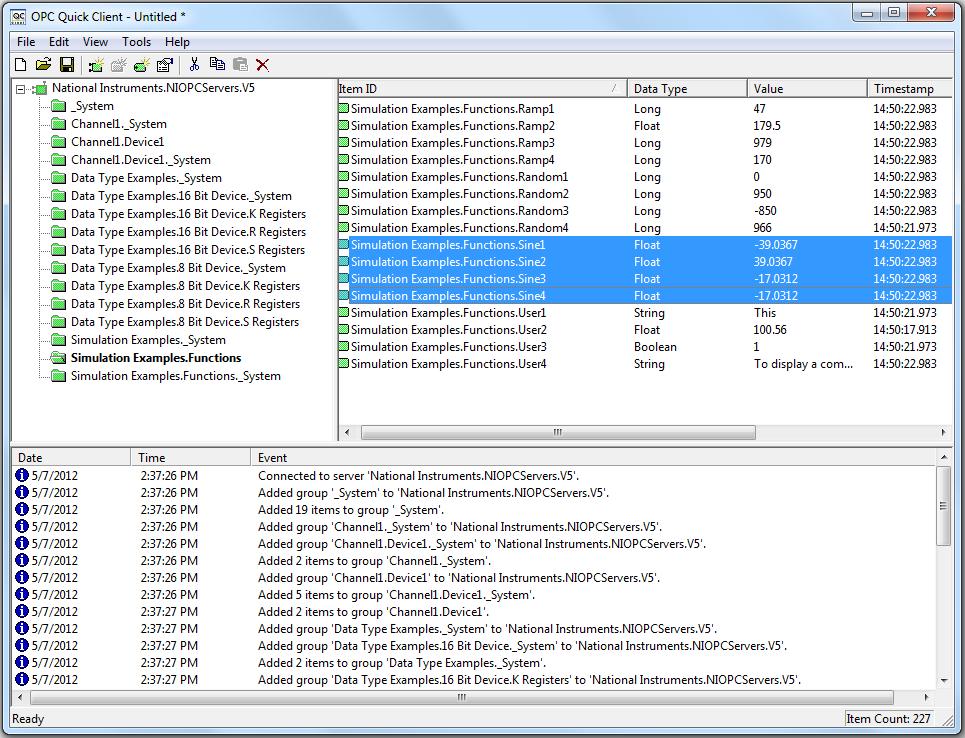Collapse the National Instruments.NIOPCServers.V5 tree node
Image resolution: width=965 pixels, height=738 pixels.
point(22,89)
